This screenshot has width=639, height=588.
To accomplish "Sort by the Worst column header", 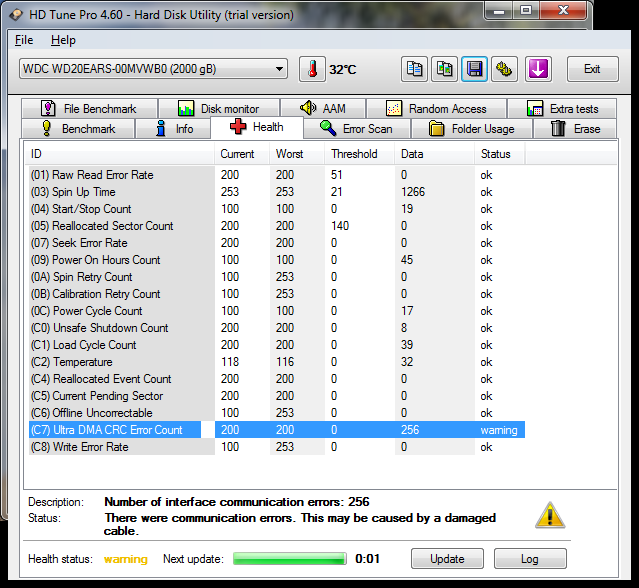I will coord(297,154).
